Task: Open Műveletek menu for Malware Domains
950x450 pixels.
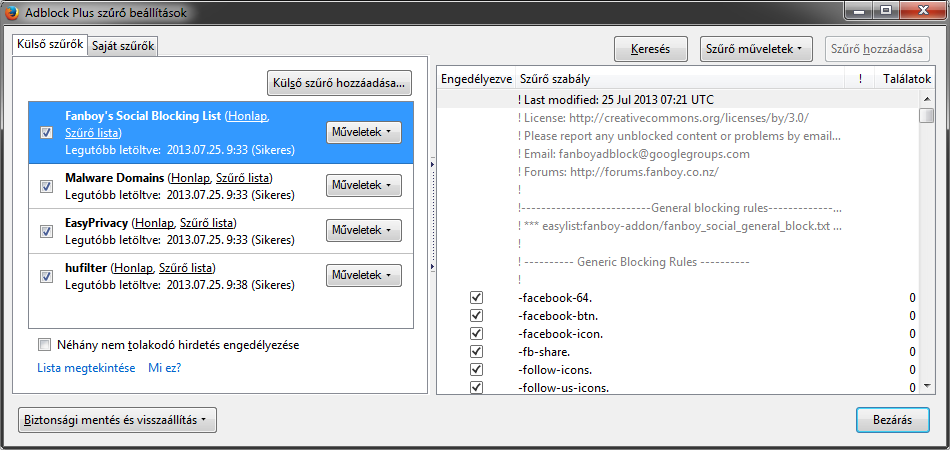Action: click(364, 185)
